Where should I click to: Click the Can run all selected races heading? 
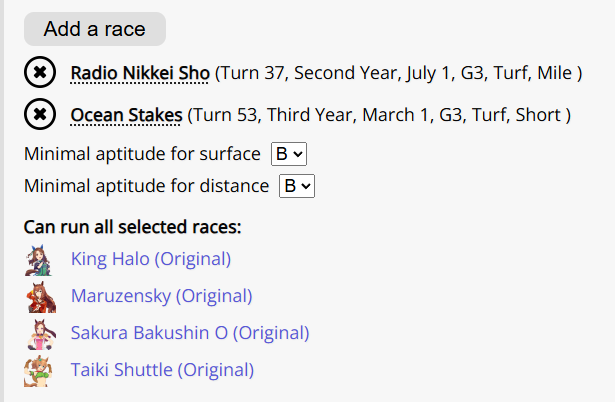coord(133,227)
